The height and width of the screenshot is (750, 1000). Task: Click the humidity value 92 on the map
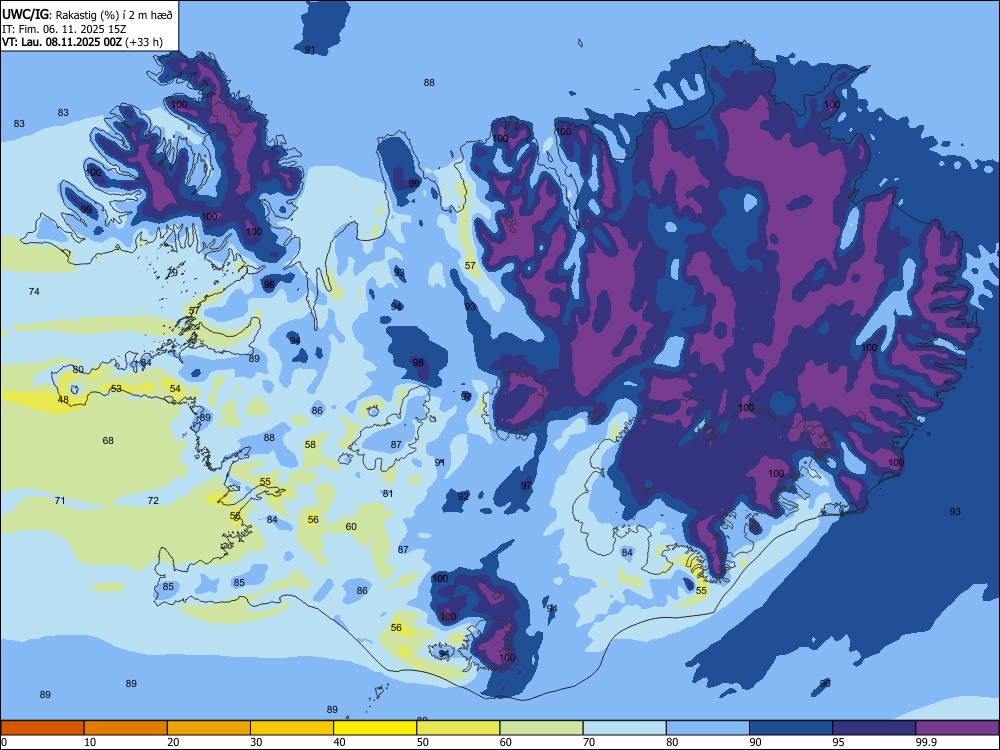click(x=464, y=497)
